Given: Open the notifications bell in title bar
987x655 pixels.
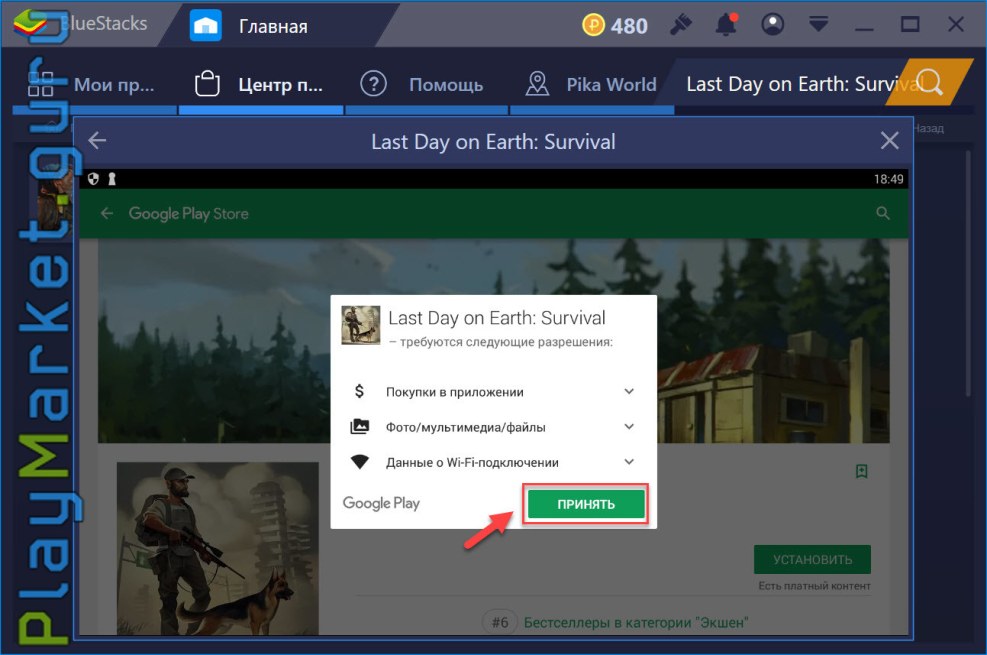Looking at the screenshot, I should coord(726,25).
